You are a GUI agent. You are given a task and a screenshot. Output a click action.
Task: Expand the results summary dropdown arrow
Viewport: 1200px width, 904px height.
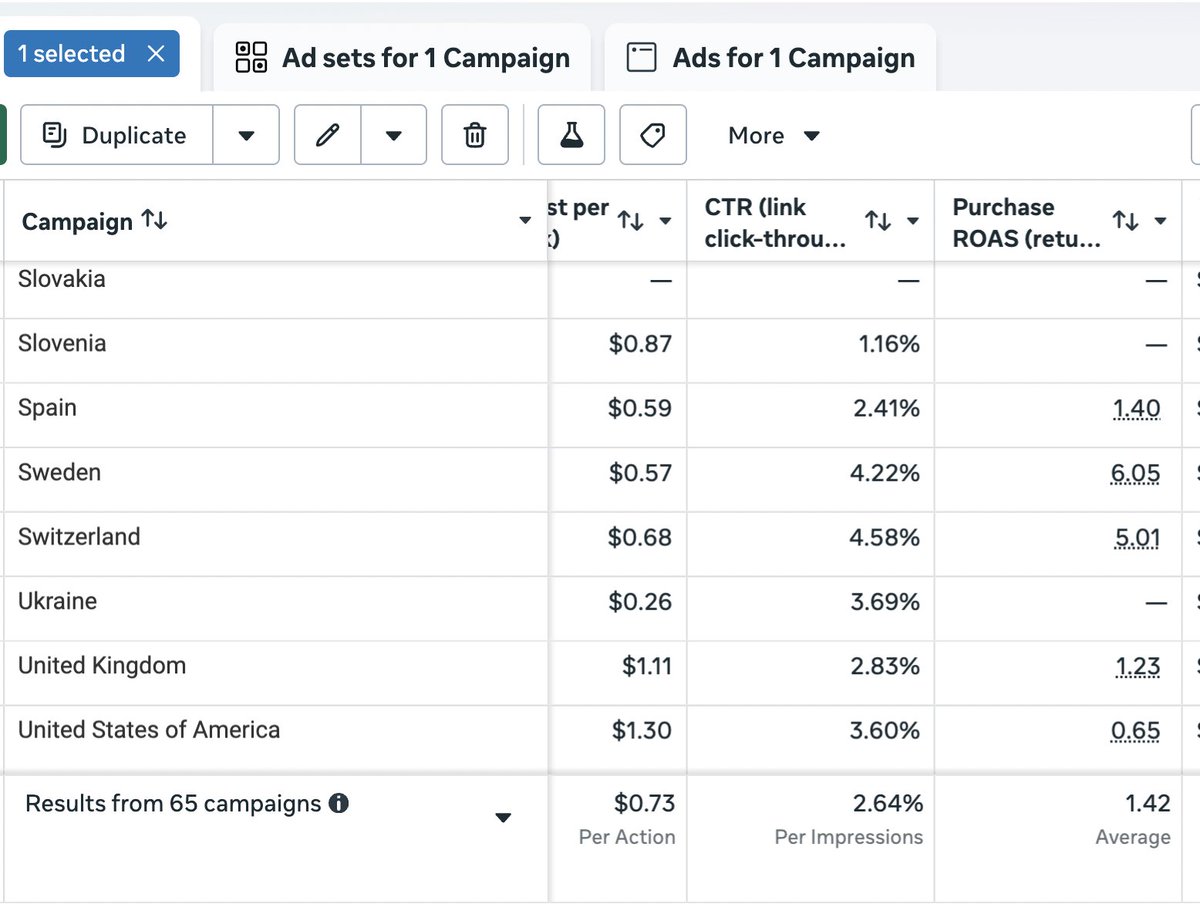[x=503, y=818]
